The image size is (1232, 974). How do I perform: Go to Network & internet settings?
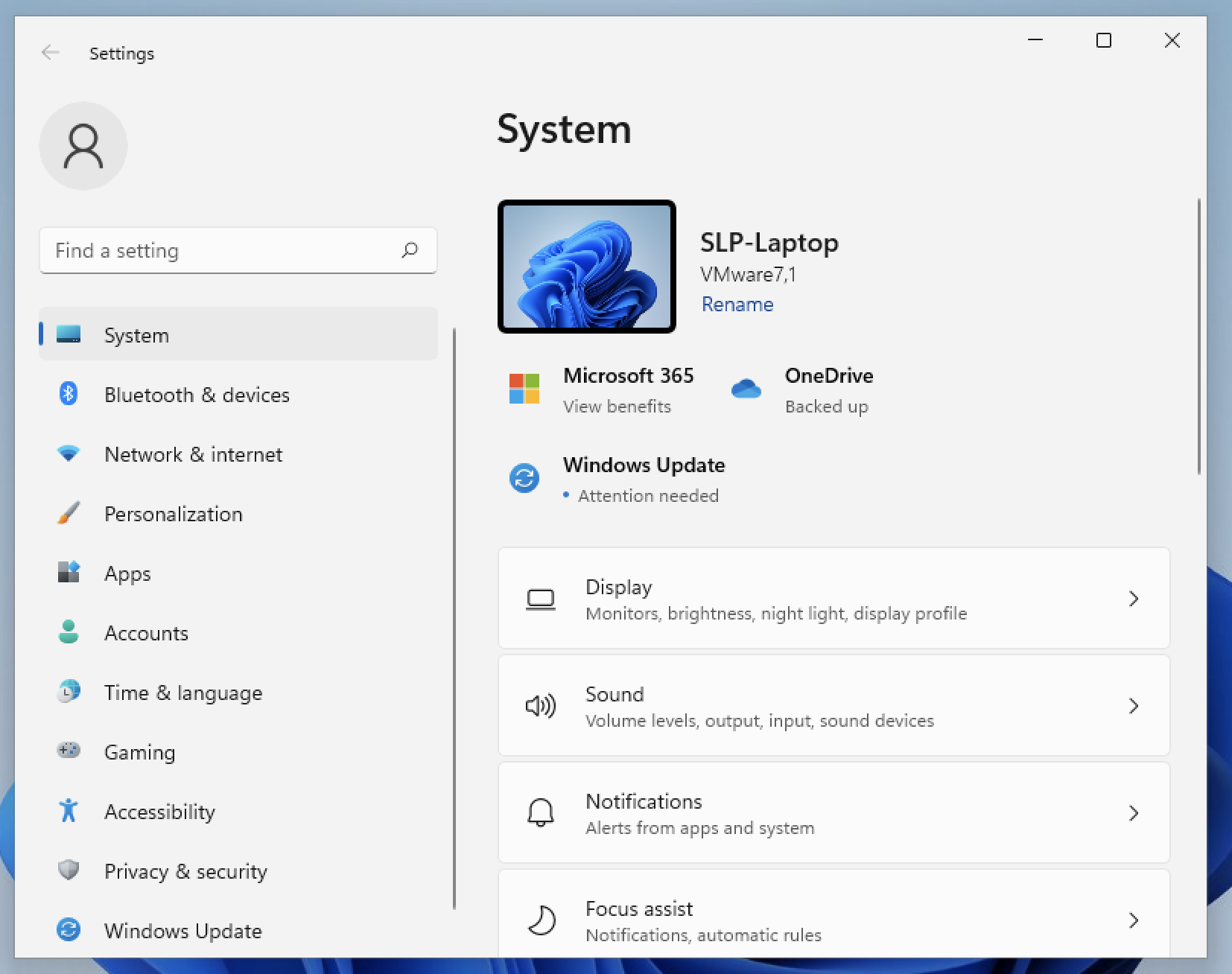point(238,453)
